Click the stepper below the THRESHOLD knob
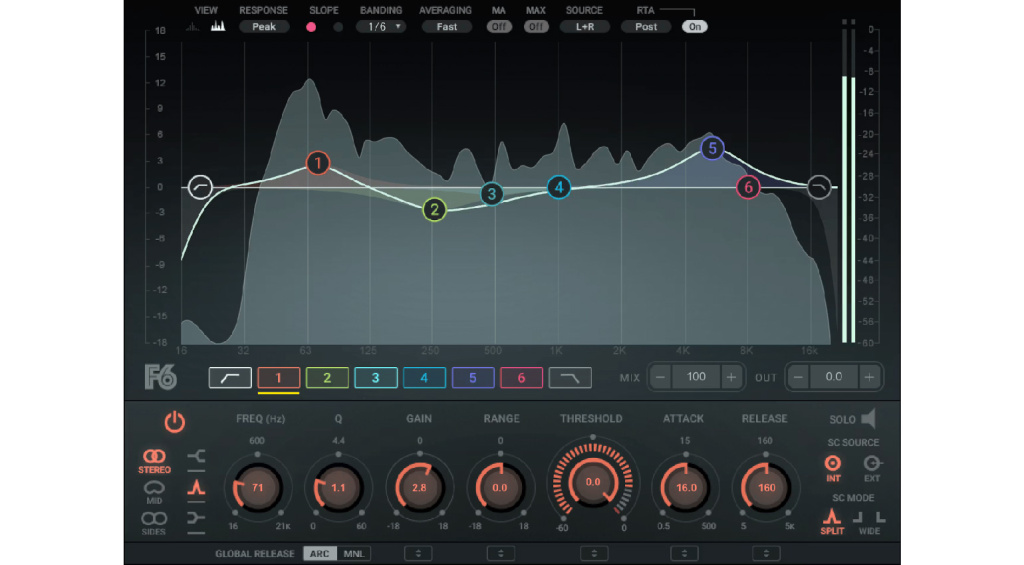Viewport: 1024px width, 565px height. [x=594, y=553]
